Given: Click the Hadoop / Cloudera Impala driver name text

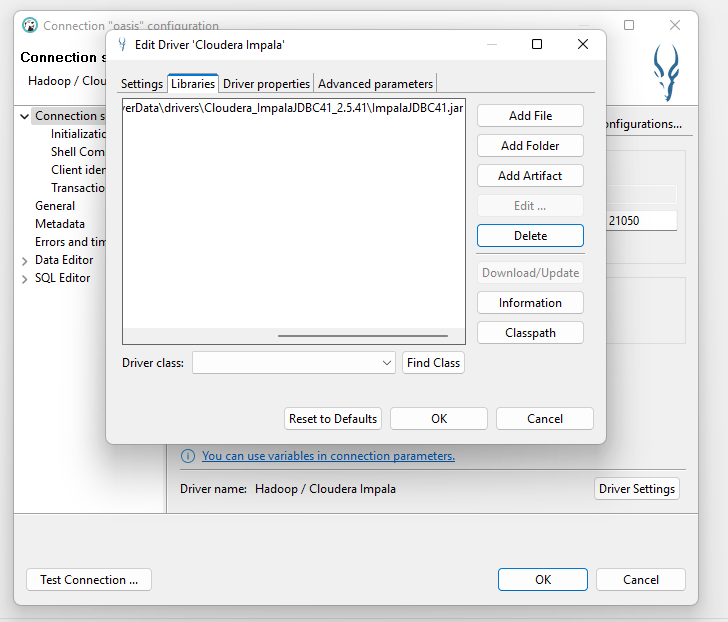Looking at the screenshot, I should [x=325, y=489].
